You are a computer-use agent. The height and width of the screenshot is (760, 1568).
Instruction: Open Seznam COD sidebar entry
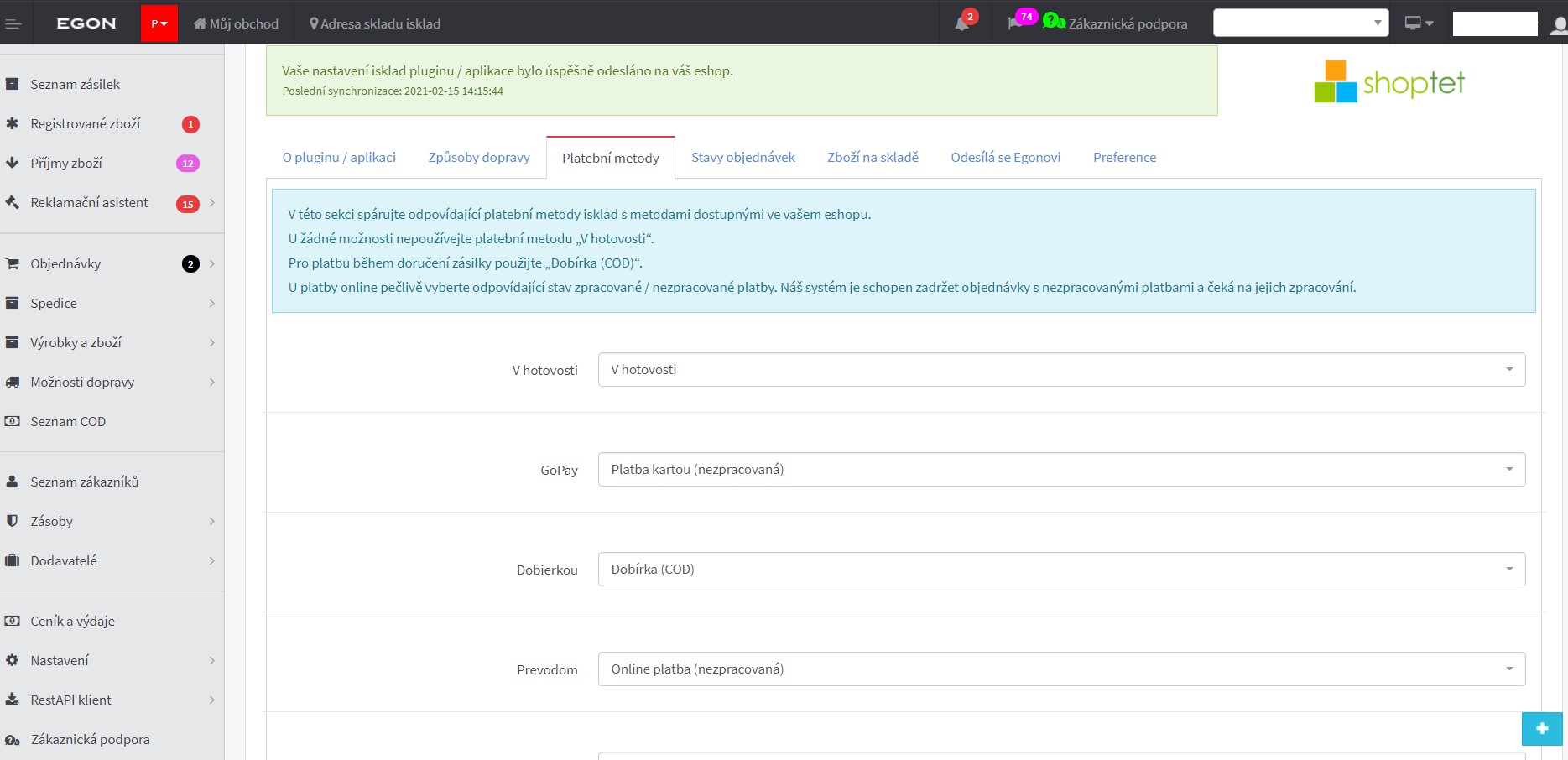pos(68,421)
